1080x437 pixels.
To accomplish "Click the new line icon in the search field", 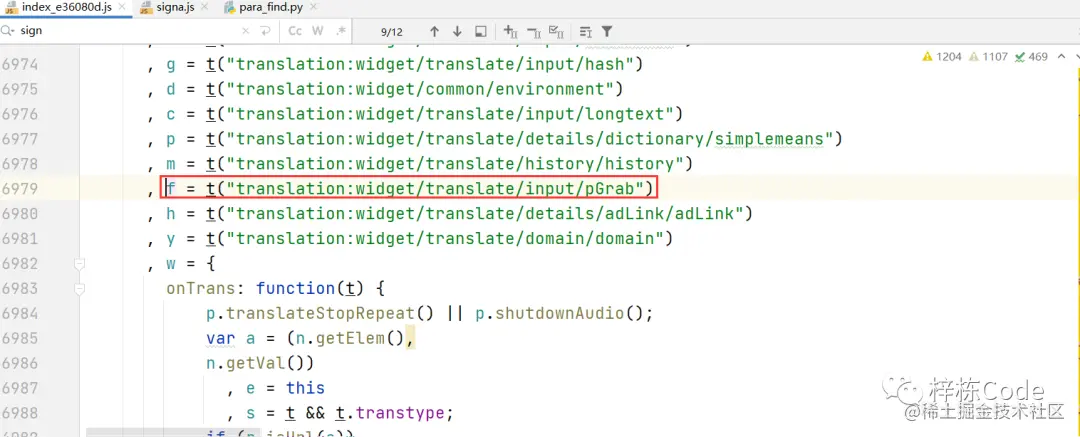I will pos(265,31).
